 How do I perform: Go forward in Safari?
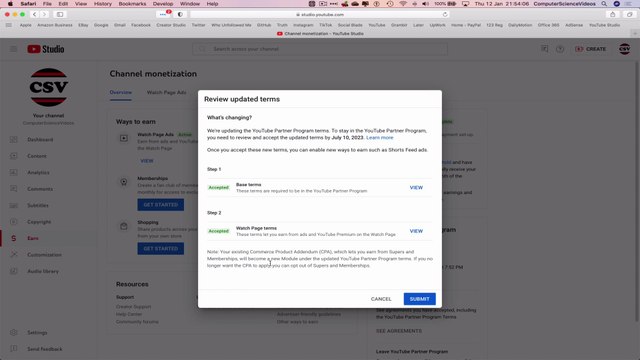[x=44, y=14]
